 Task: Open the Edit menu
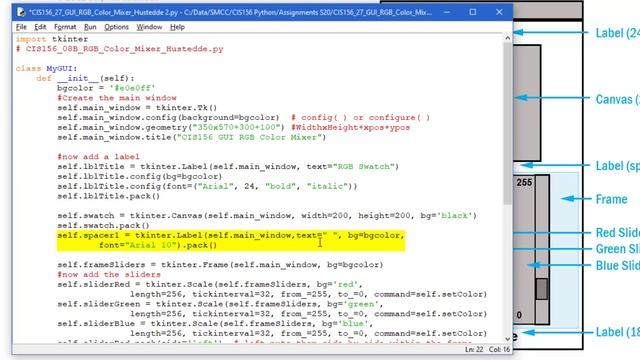[40, 27]
